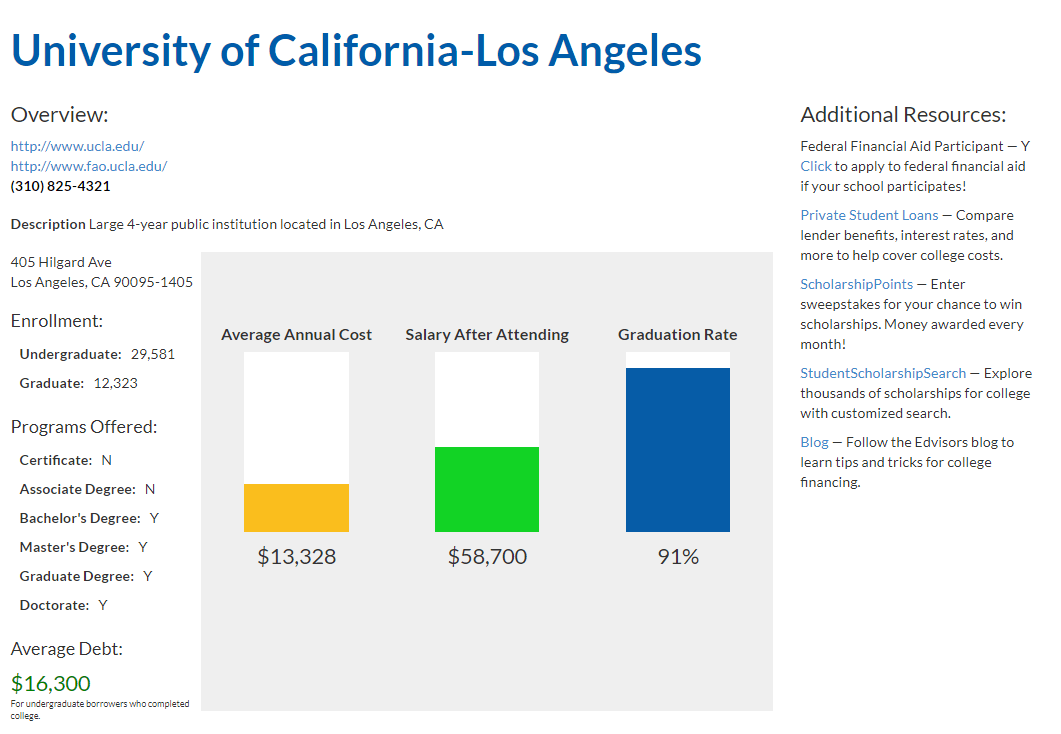Click 'Los Angeles, CA 90095-1405' address text
This screenshot has width=1061, height=734.
coord(101,282)
